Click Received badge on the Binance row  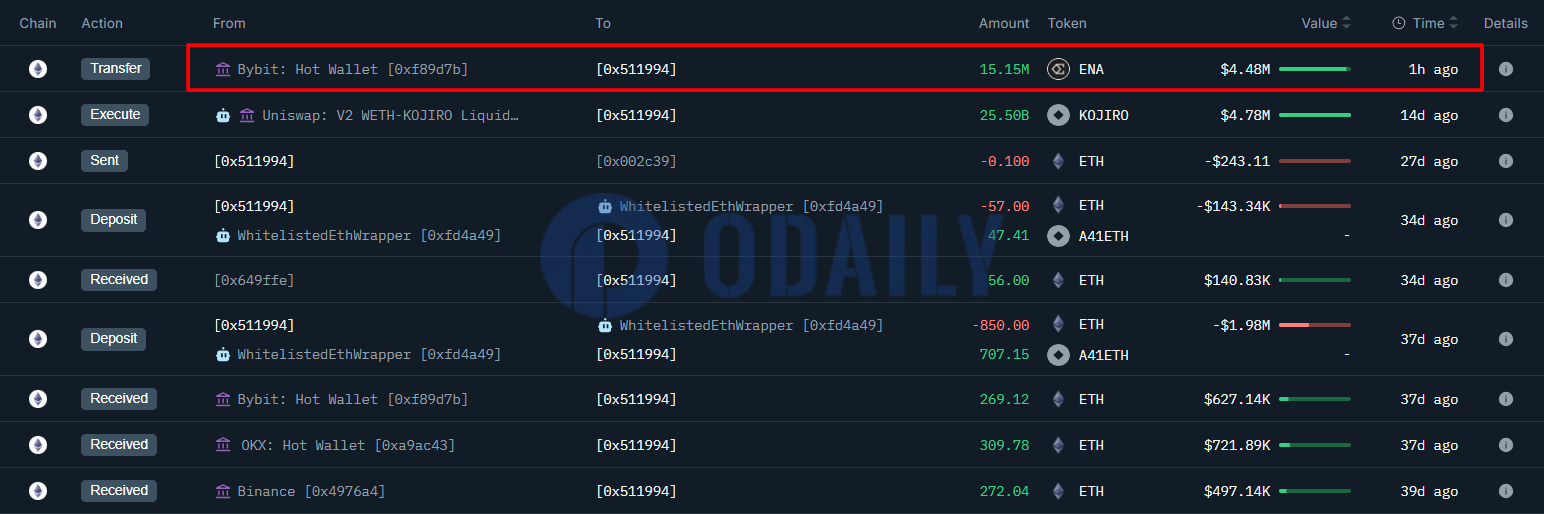pos(119,490)
